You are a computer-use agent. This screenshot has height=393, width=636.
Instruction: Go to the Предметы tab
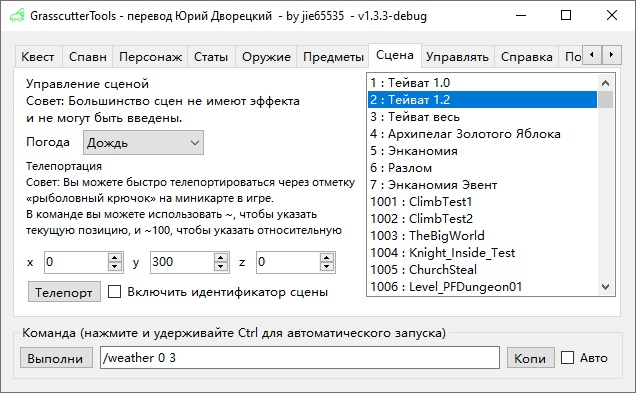click(x=333, y=56)
